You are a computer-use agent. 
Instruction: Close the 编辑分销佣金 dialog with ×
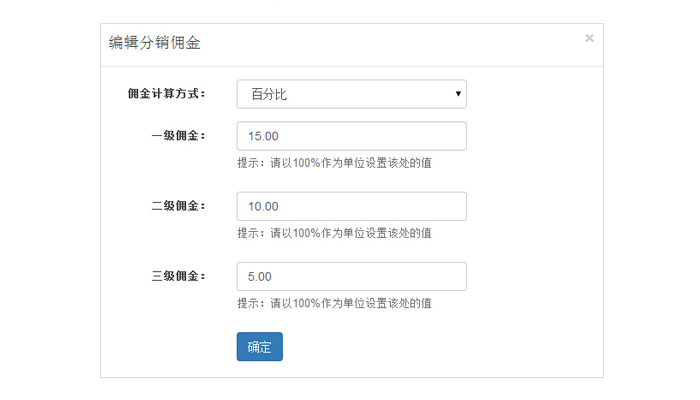(x=589, y=38)
